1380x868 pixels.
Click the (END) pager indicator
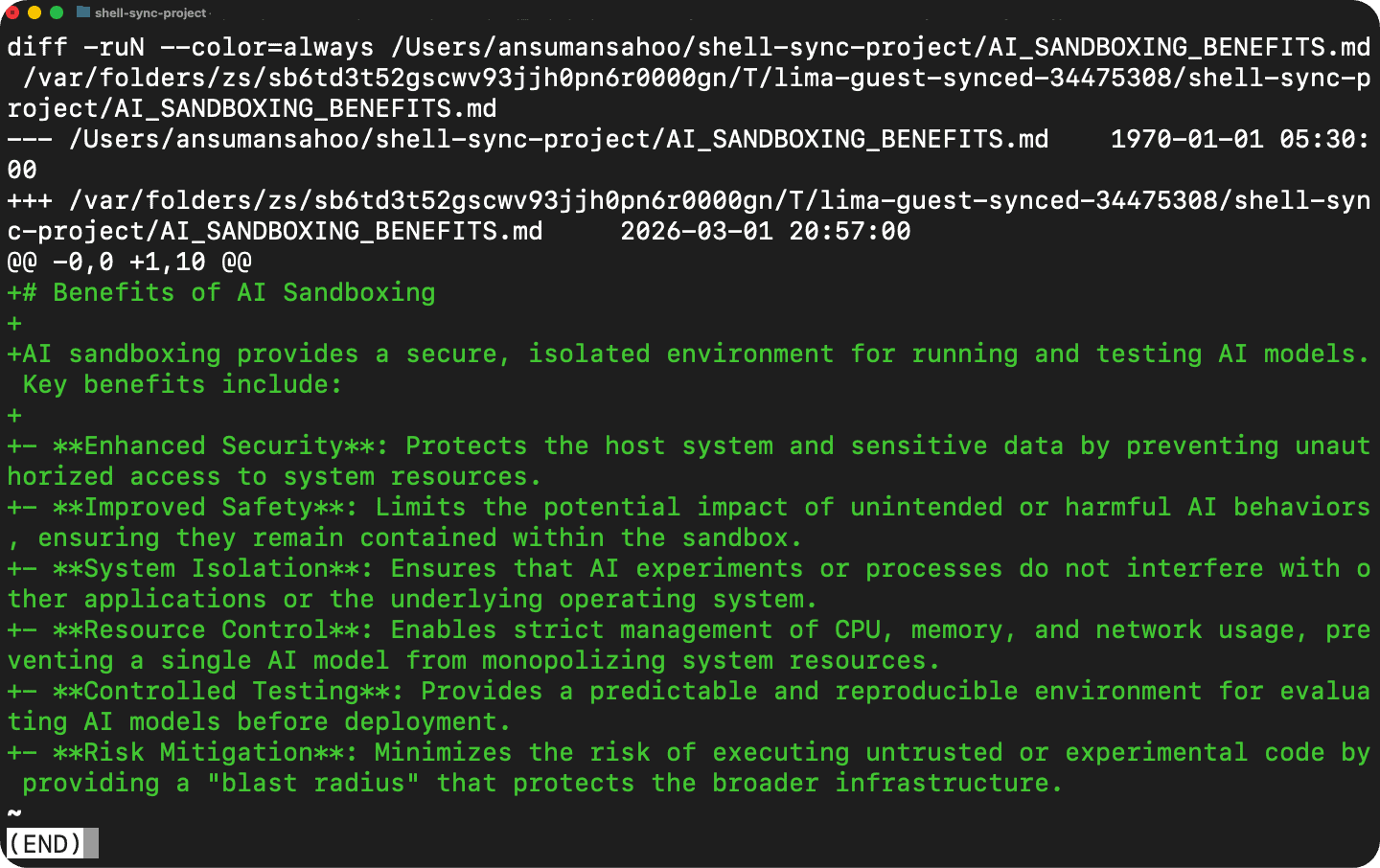(x=44, y=843)
